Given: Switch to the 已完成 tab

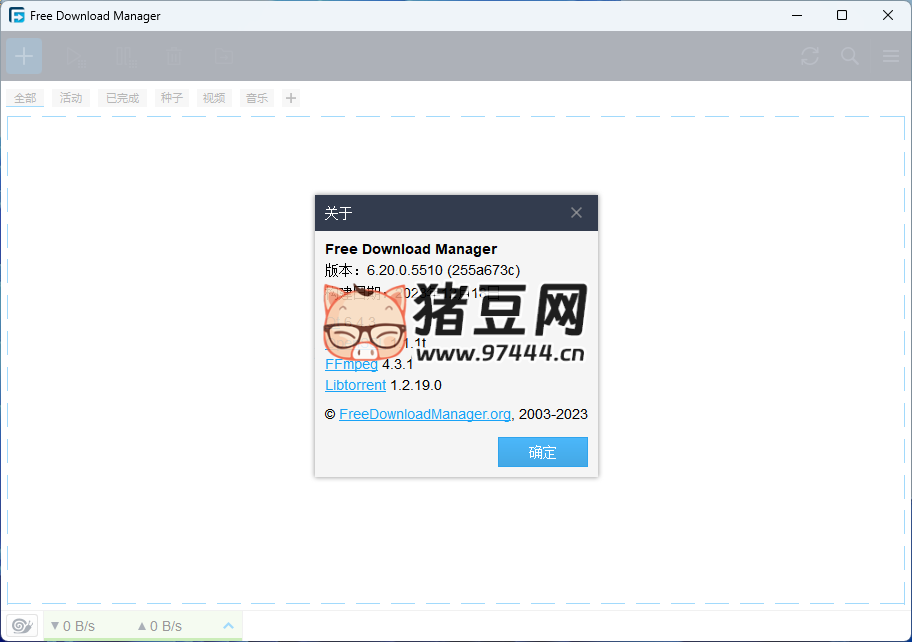Looking at the screenshot, I should (x=122, y=98).
